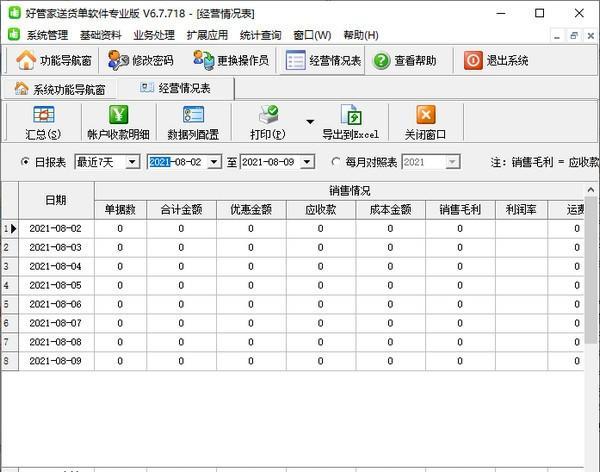Click the small icon on 经营情况表 tab
Image resolution: width=600 pixels, height=472 pixels.
[x=147, y=88]
